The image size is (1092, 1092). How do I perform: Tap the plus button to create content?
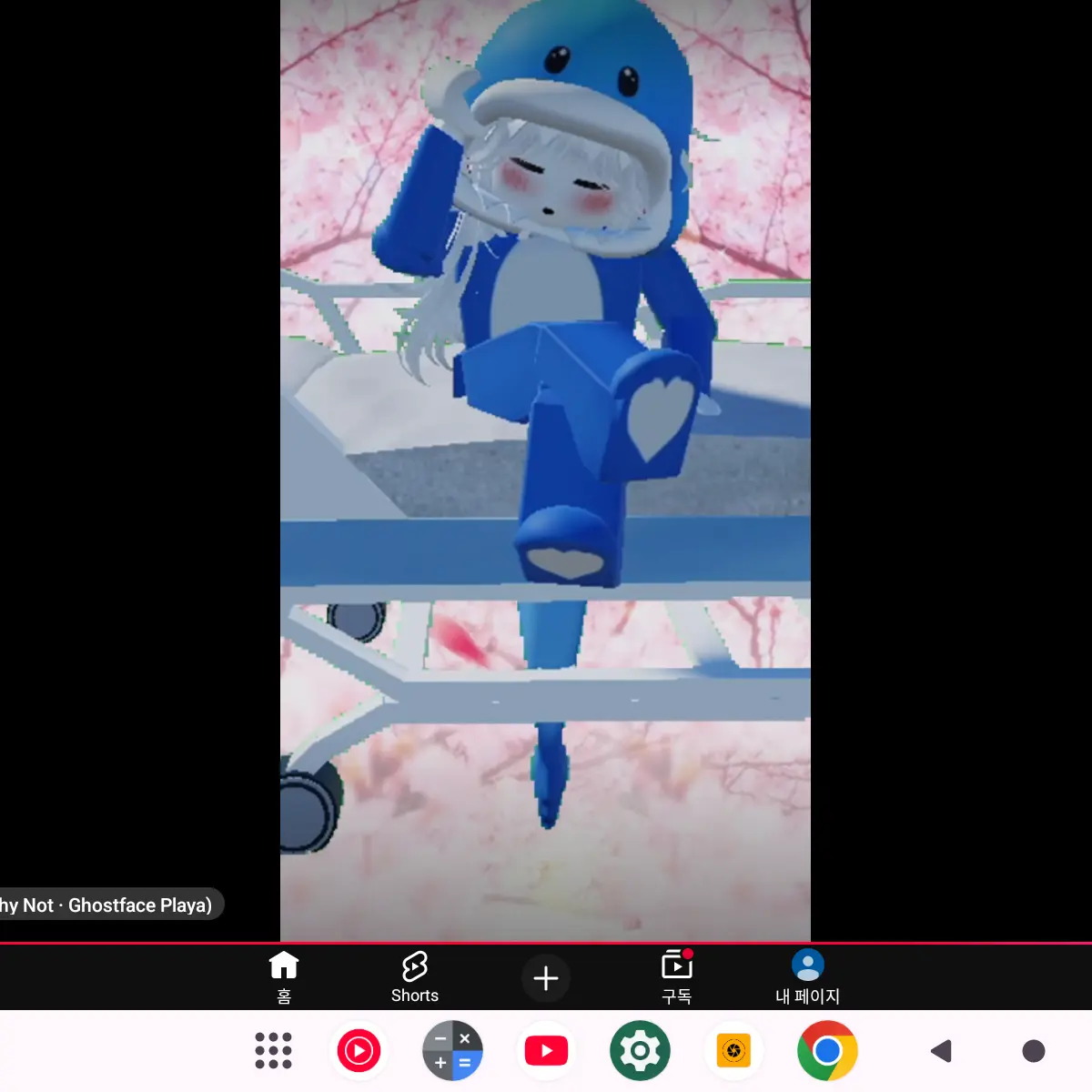[546, 977]
